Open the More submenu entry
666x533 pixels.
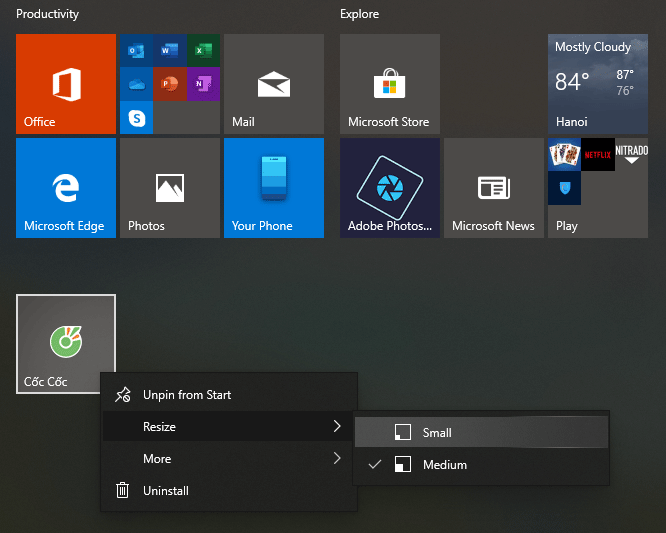229,458
